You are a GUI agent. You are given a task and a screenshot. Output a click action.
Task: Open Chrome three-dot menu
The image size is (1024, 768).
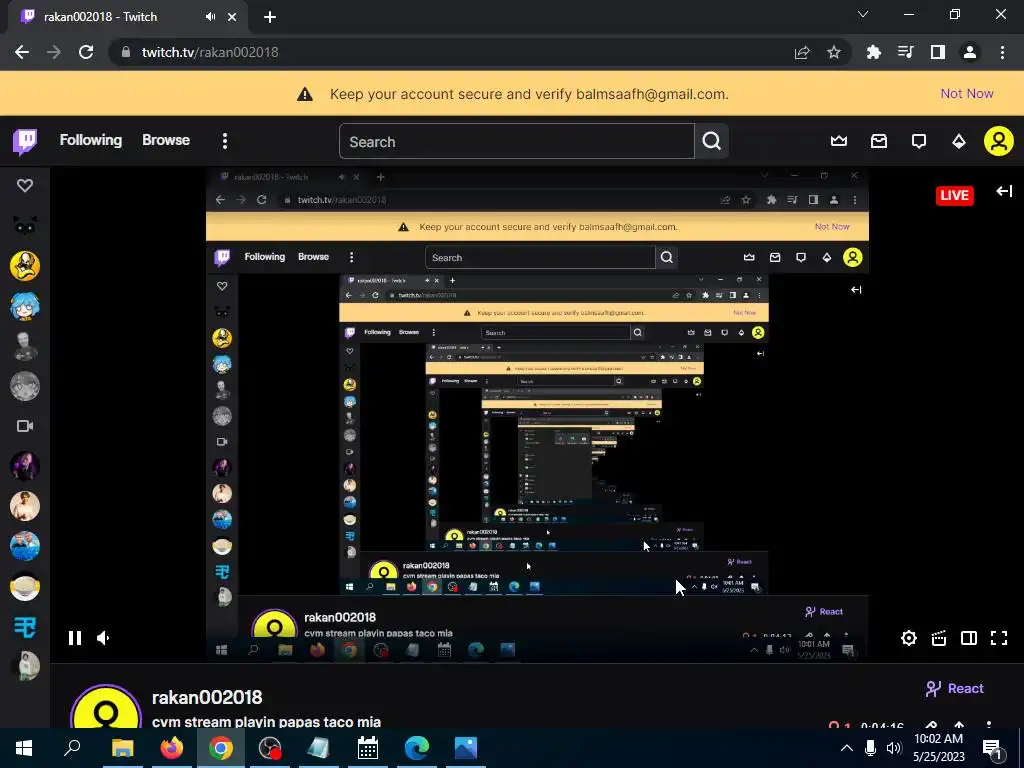1002,52
